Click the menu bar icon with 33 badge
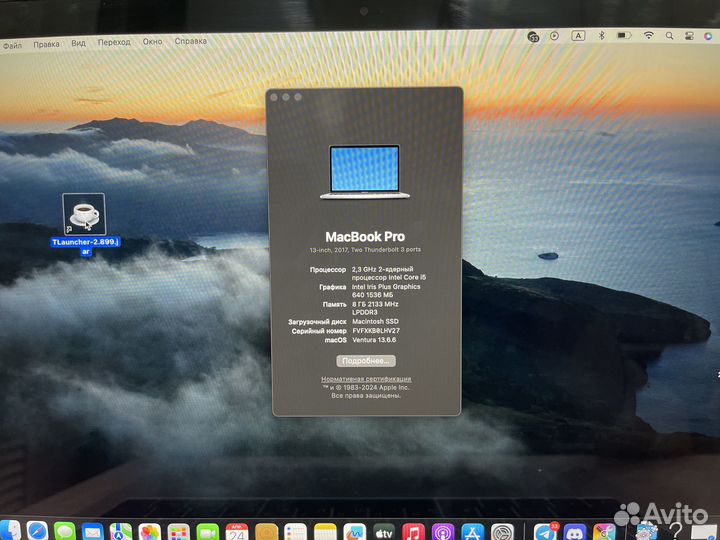 pyautogui.click(x=534, y=37)
